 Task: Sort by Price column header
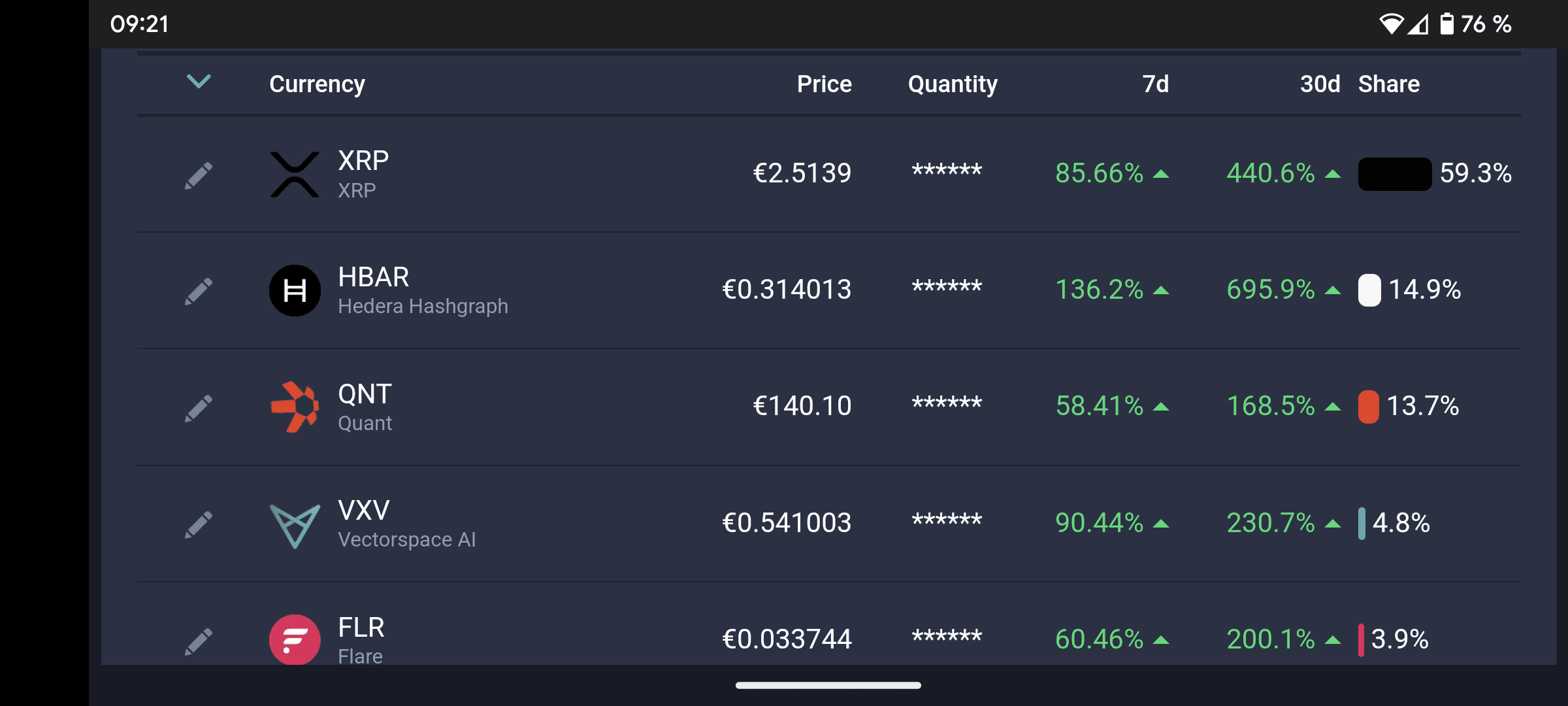[x=824, y=84]
